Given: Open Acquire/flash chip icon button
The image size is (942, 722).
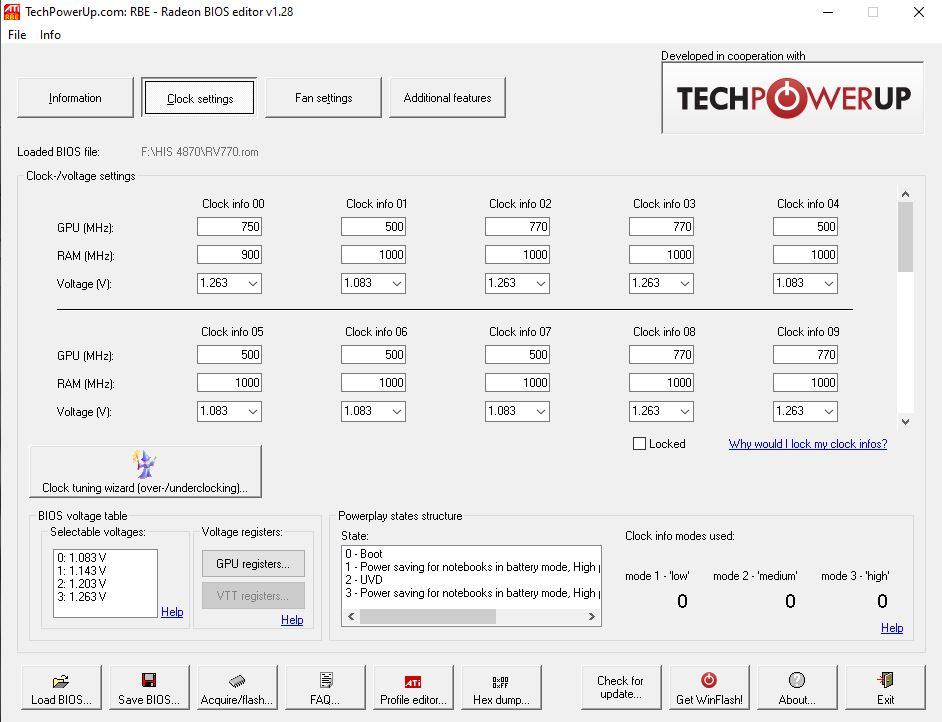Looking at the screenshot, I should point(237,688).
